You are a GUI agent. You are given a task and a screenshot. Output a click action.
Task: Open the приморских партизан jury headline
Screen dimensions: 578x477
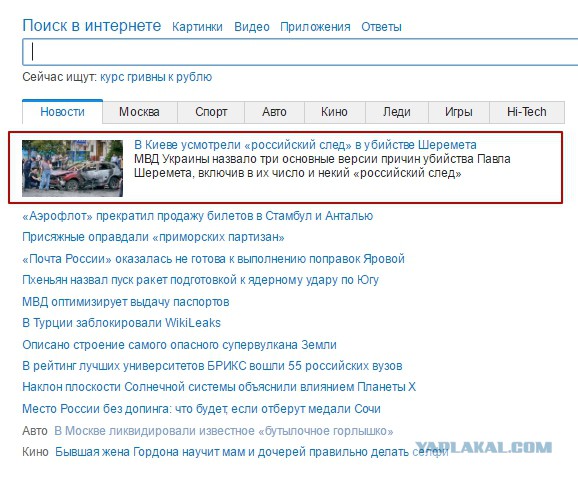click(153, 237)
